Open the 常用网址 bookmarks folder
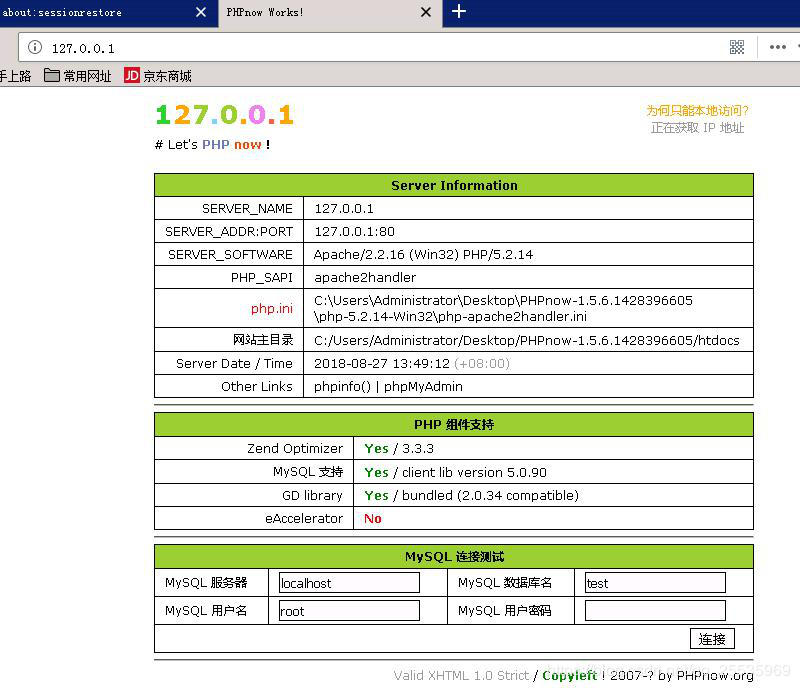 click(78, 76)
